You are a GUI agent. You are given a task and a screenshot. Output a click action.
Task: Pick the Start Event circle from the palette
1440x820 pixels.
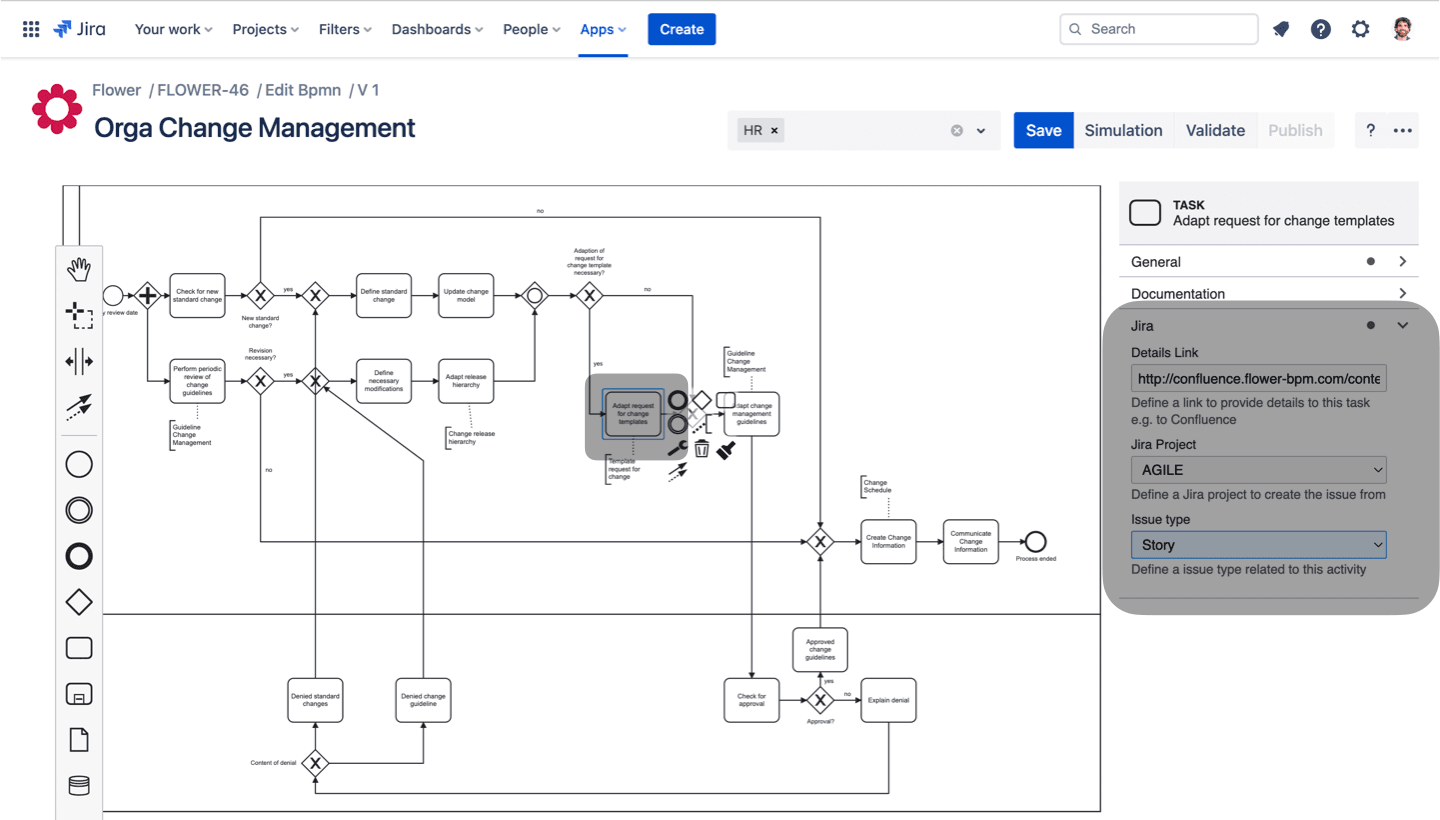point(79,464)
